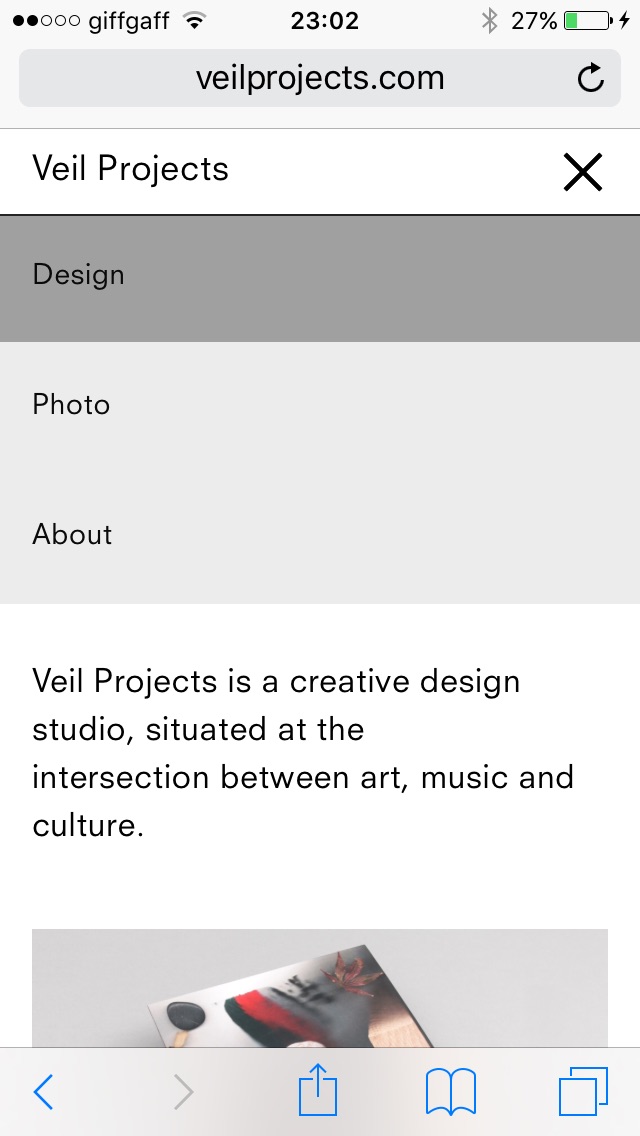Tap the Bluetooth status icon
Screen dimensions: 640x1136
[x=489, y=20]
